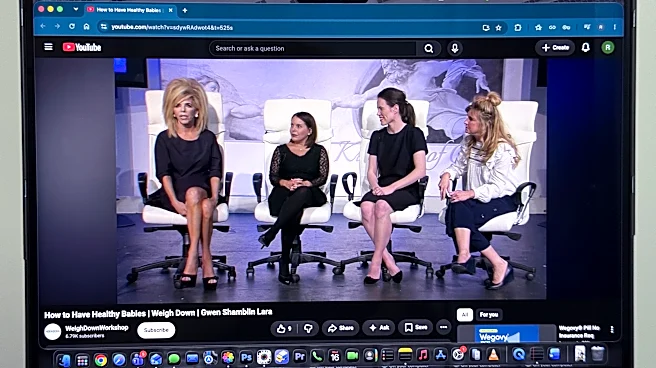Open options for the Wegovy recommended video
This screenshot has width=656, height=368.
pos(612,330)
